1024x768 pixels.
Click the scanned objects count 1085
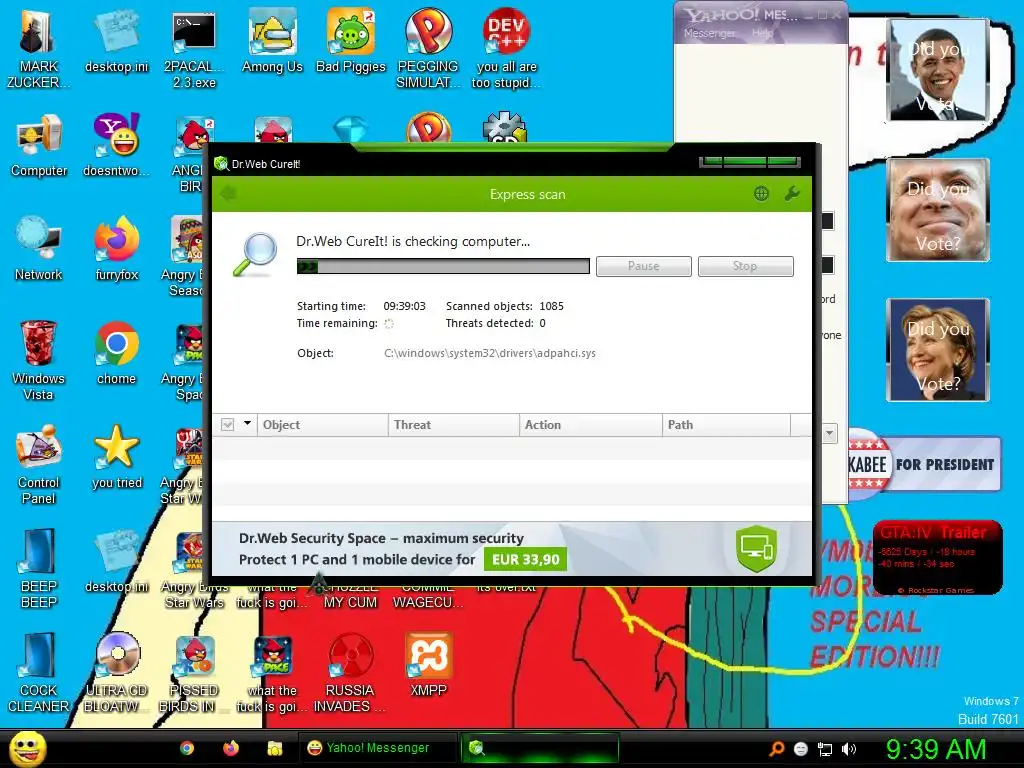551,306
